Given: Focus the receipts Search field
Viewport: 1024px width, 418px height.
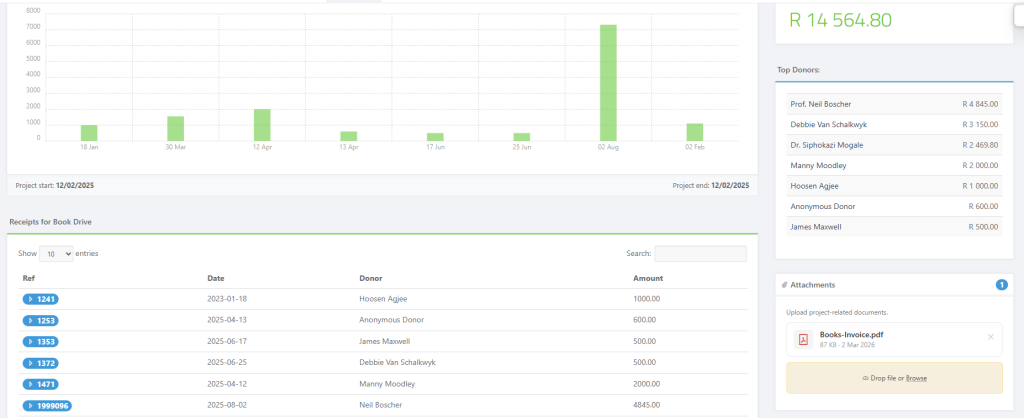Looking at the screenshot, I should coord(700,254).
